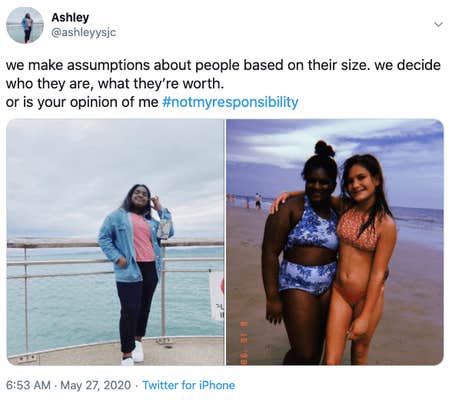
Task: Click the blue floral swimsuit top in right photo
Action: tap(312, 228)
